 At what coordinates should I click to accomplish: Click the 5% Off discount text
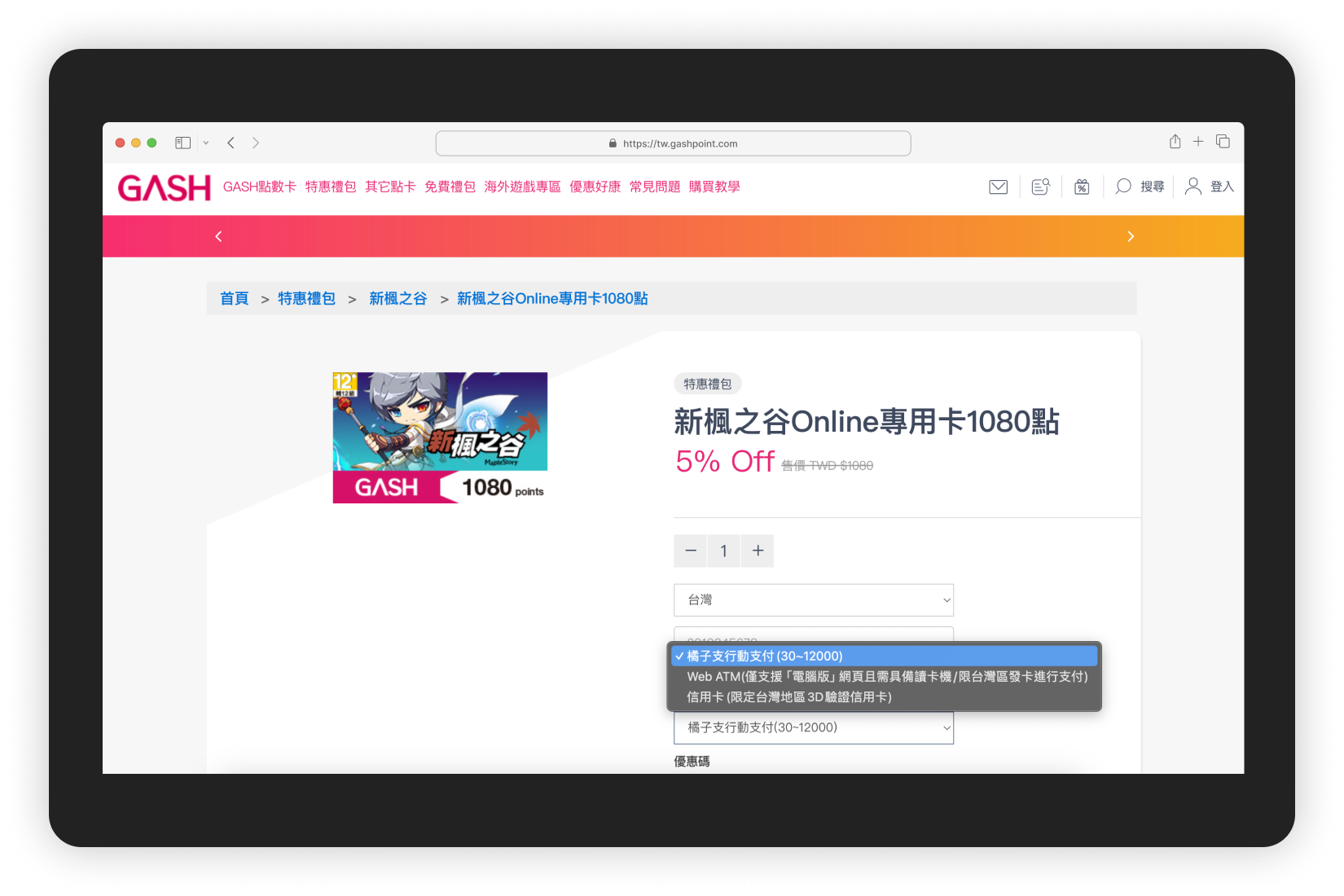click(x=725, y=462)
